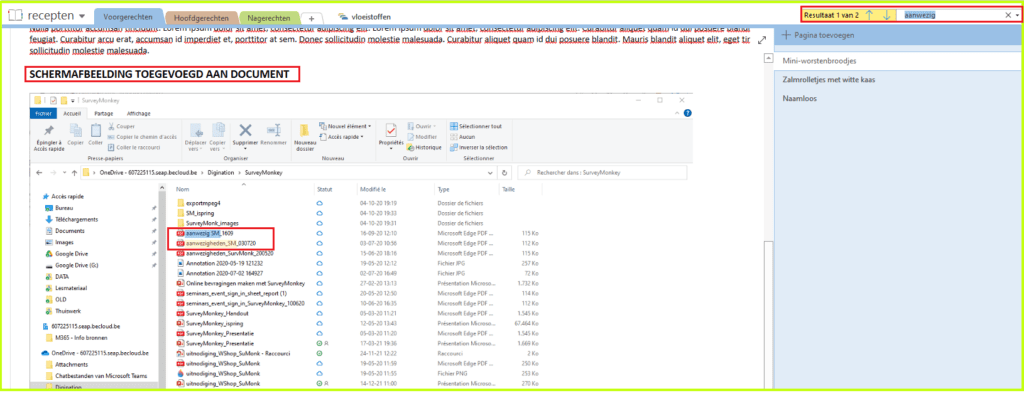Click the Renommer icon
Viewport: 1024px width, 393px height.
(x=274, y=130)
